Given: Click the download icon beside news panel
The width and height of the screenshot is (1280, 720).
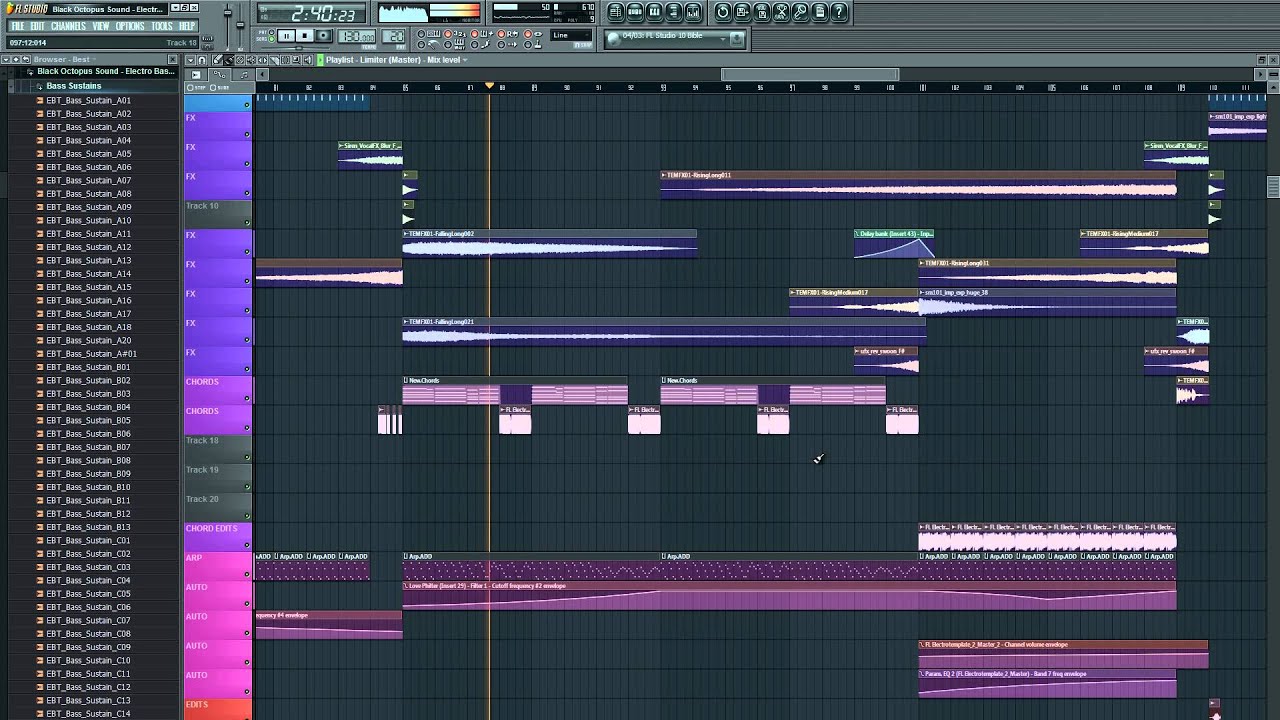Looking at the screenshot, I should (736, 39).
